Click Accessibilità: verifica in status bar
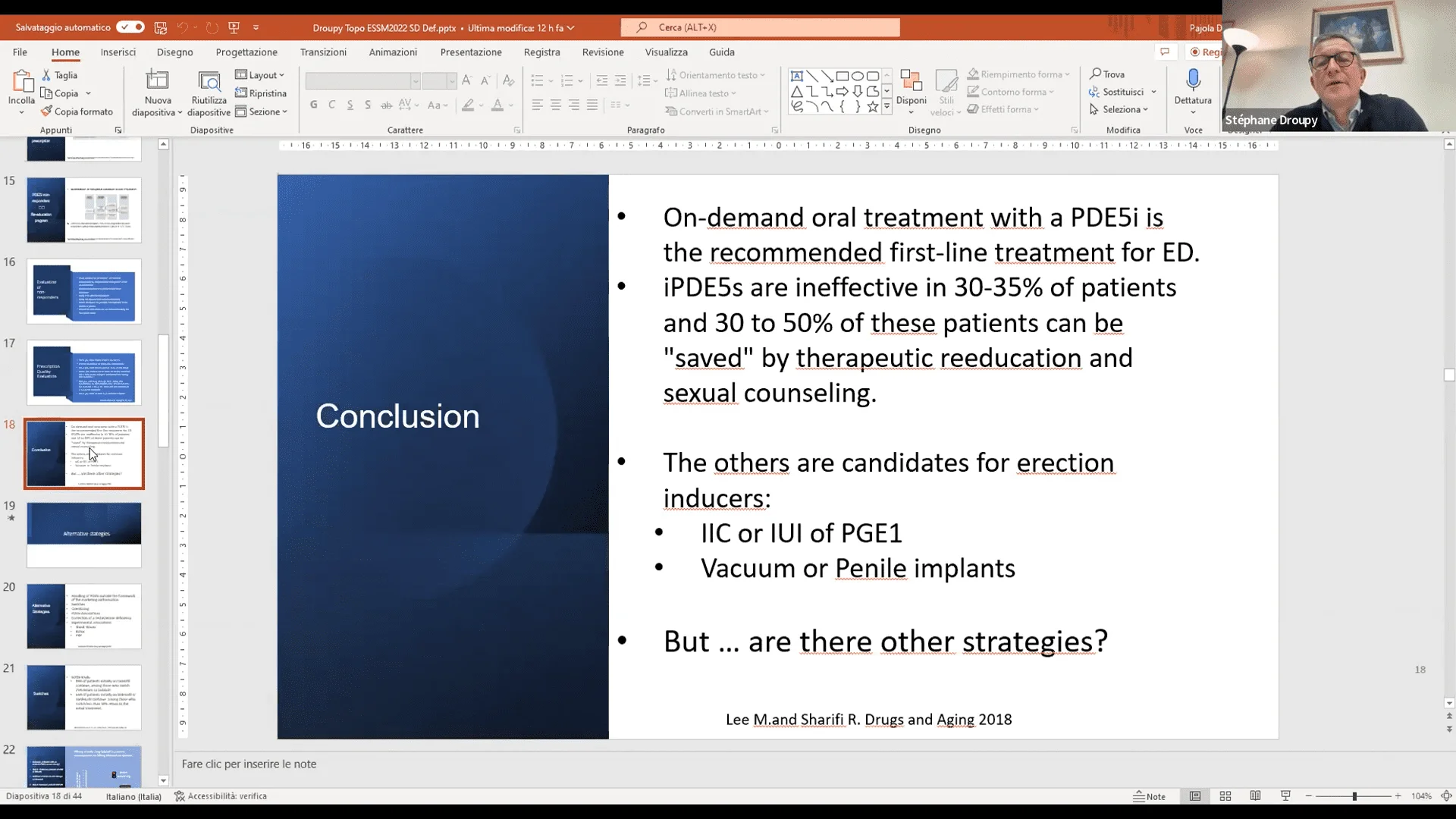Screen dimensions: 1456x819 coord(221,796)
